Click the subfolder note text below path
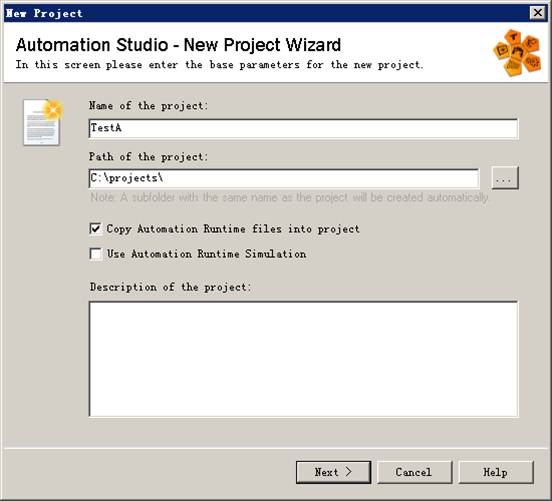The height and width of the screenshot is (501, 552). 289,198
